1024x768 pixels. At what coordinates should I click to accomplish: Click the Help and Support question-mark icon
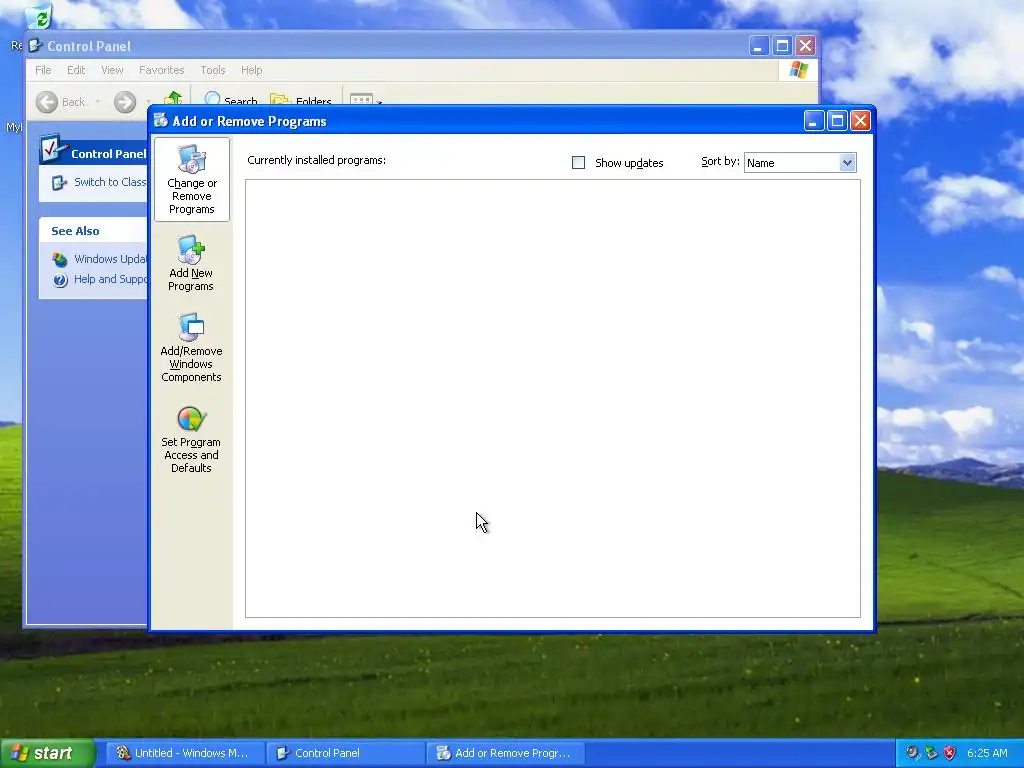(60, 280)
